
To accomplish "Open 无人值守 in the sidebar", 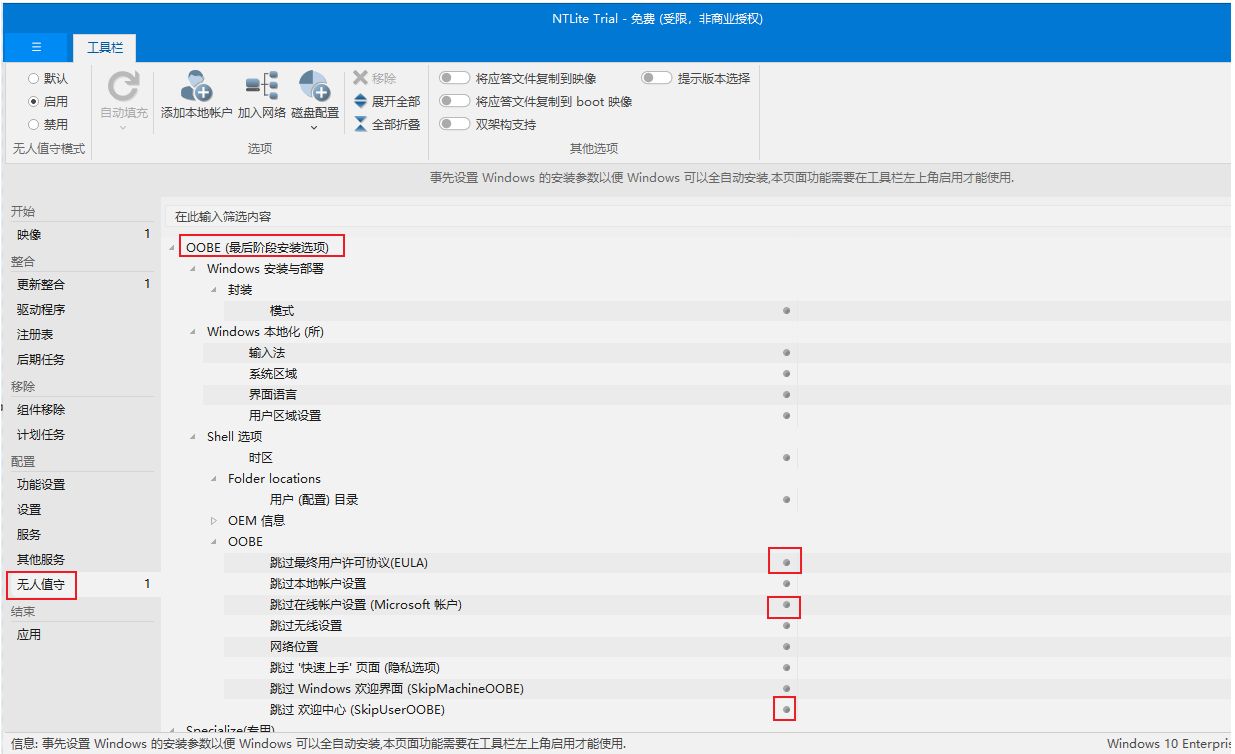I will pos(41,584).
